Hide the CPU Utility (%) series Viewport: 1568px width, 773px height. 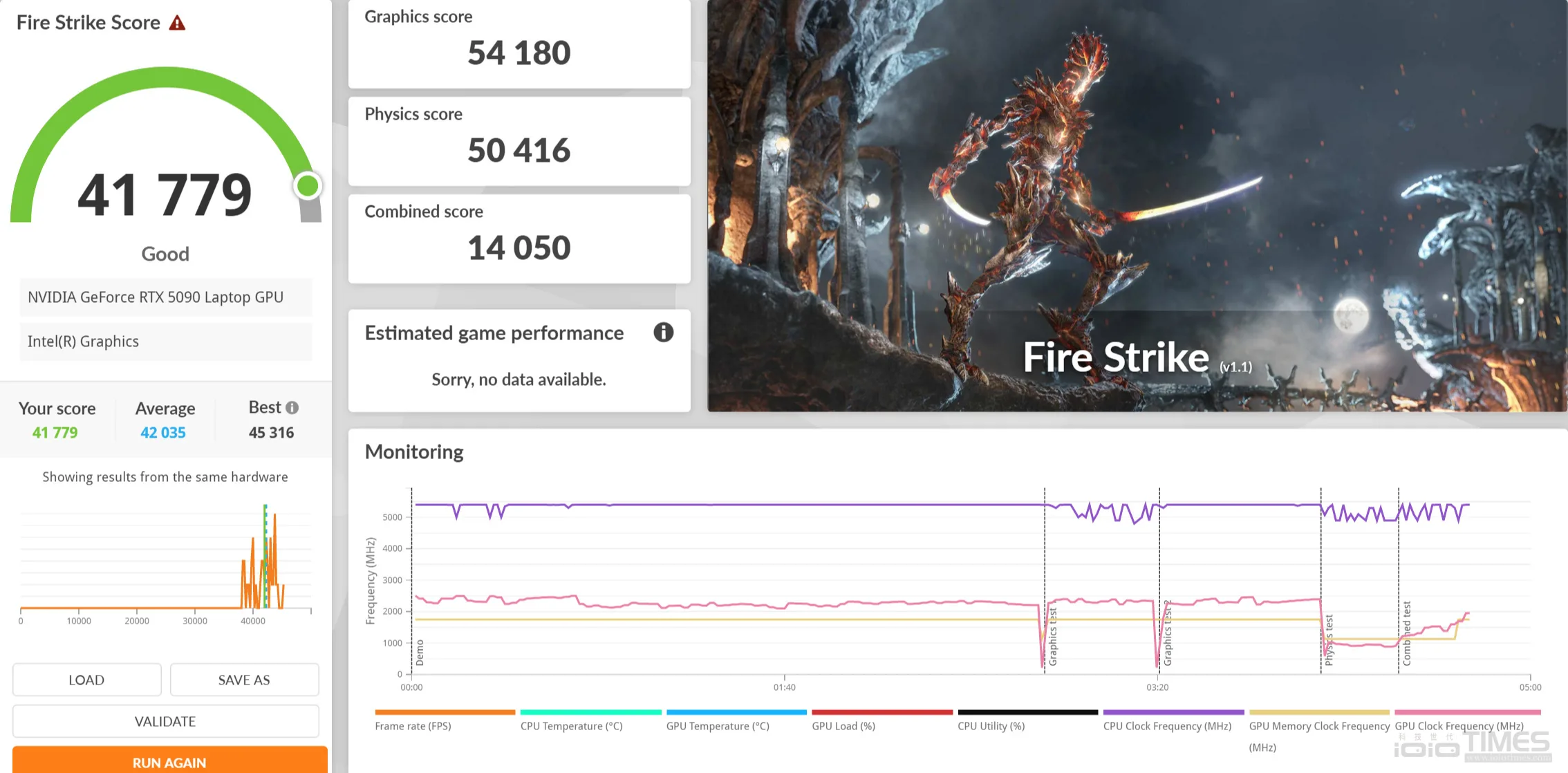991,726
